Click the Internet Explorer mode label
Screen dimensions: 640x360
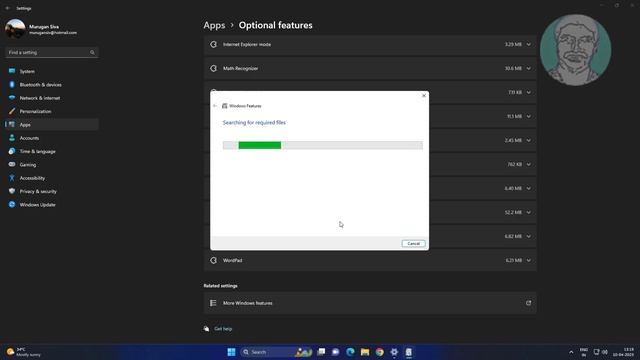(x=247, y=44)
